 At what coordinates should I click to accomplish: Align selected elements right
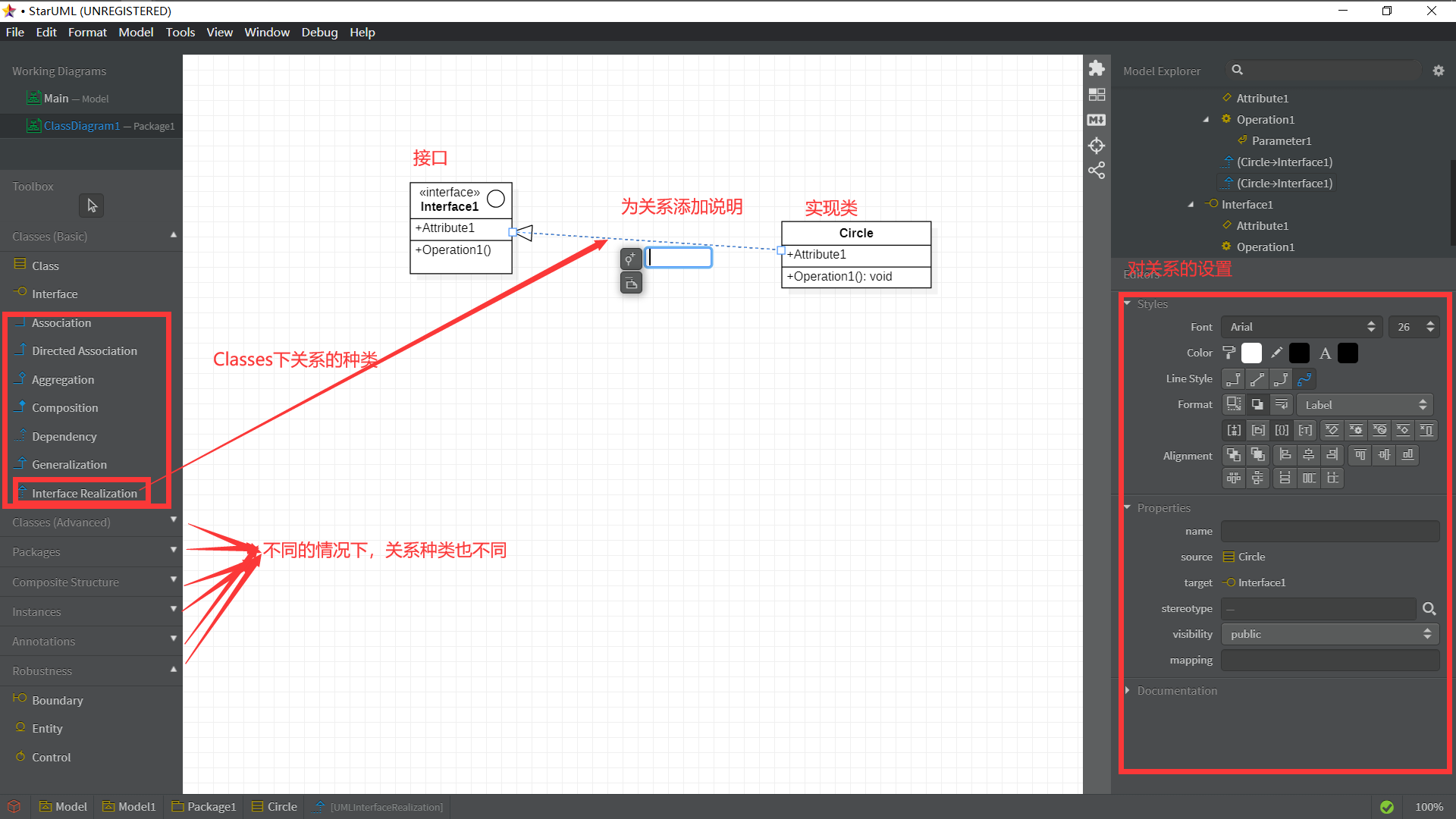1332,455
